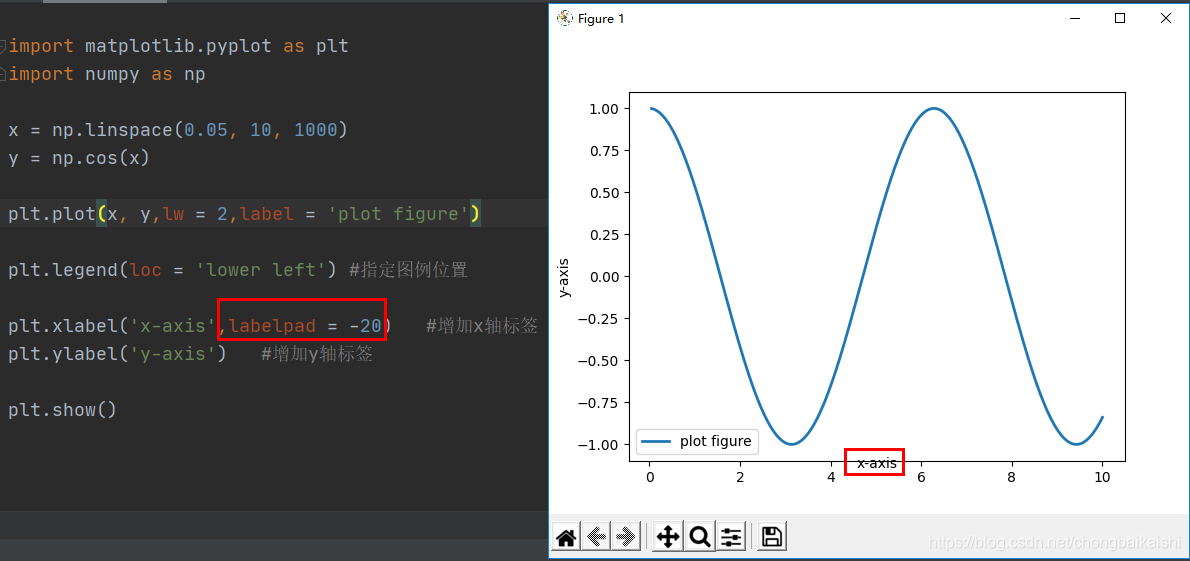Viewport: 1190px width, 561px height.
Task: Click the np.linspace code line
Action: pyautogui.click(x=178, y=130)
